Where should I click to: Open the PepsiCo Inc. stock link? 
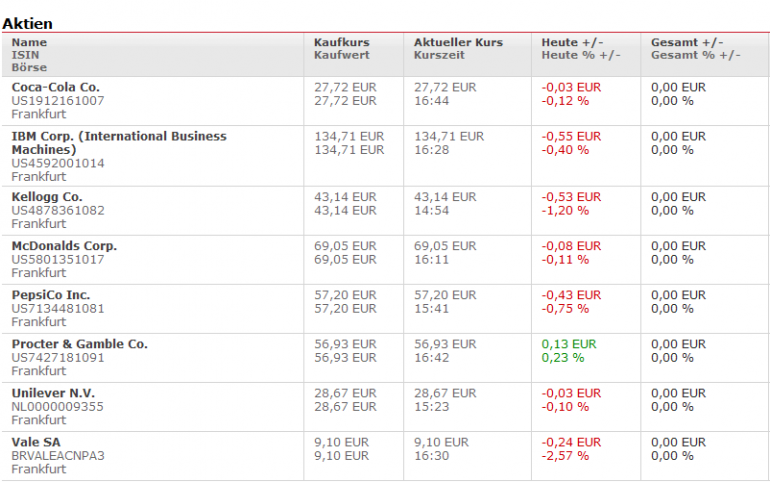point(51,295)
